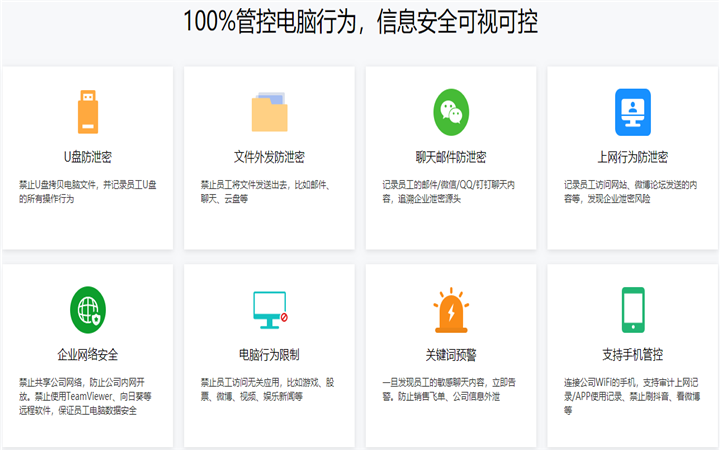
Task: Select the heading U盘防泄密
Action: tap(88, 157)
